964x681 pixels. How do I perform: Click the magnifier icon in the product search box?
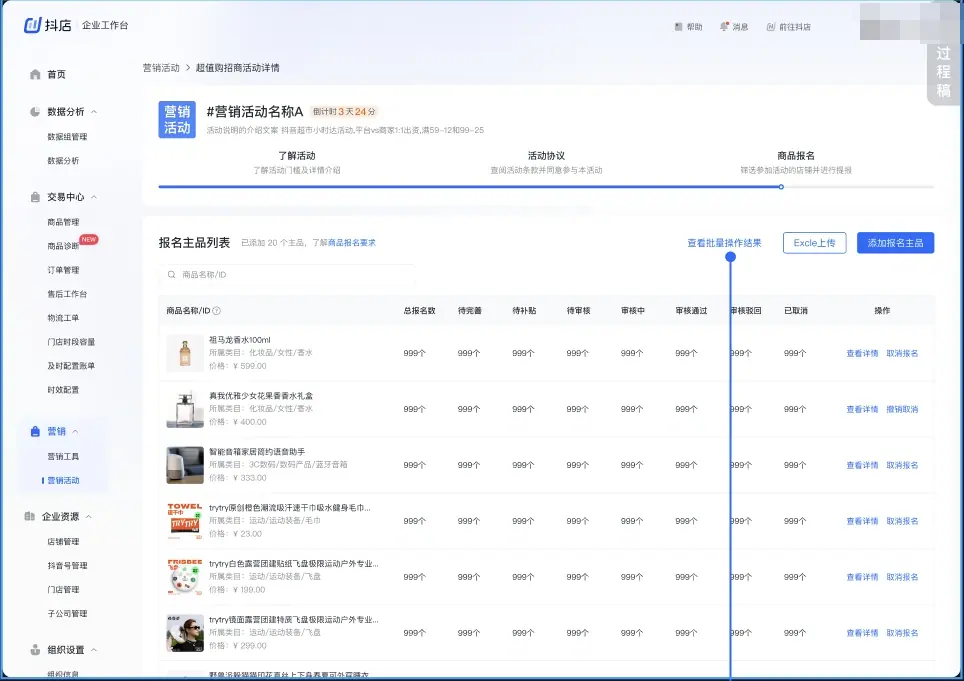pyautogui.click(x=172, y=275)
